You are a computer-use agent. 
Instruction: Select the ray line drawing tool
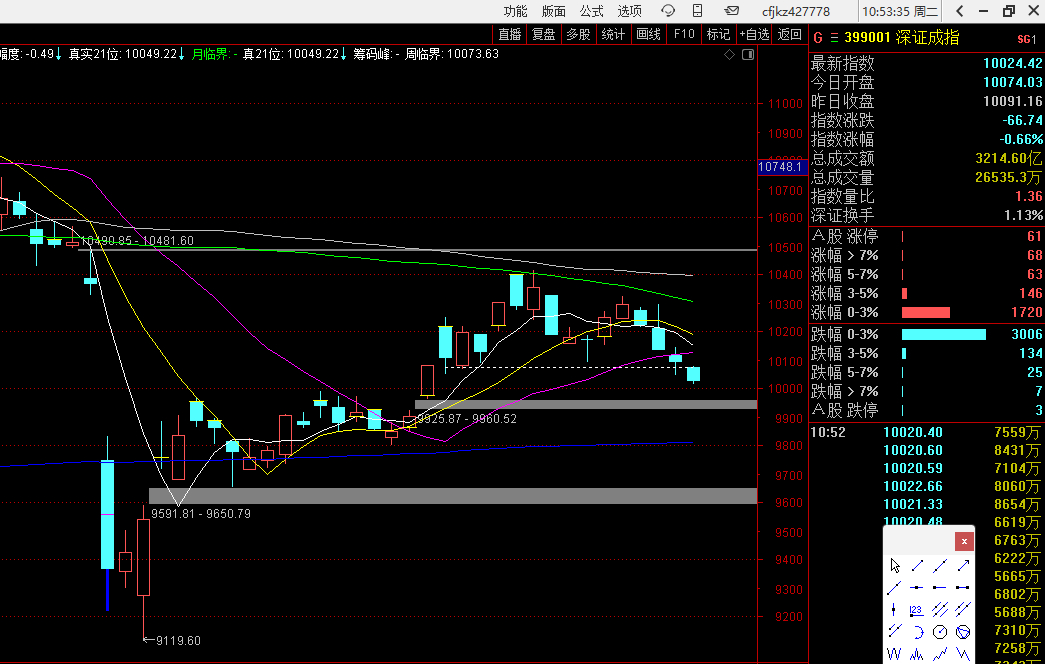(x=894, y=588)
